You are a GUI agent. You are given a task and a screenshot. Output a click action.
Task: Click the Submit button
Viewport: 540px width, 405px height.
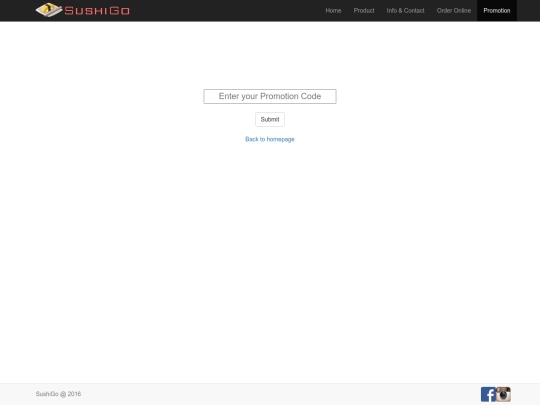(270, 120)
